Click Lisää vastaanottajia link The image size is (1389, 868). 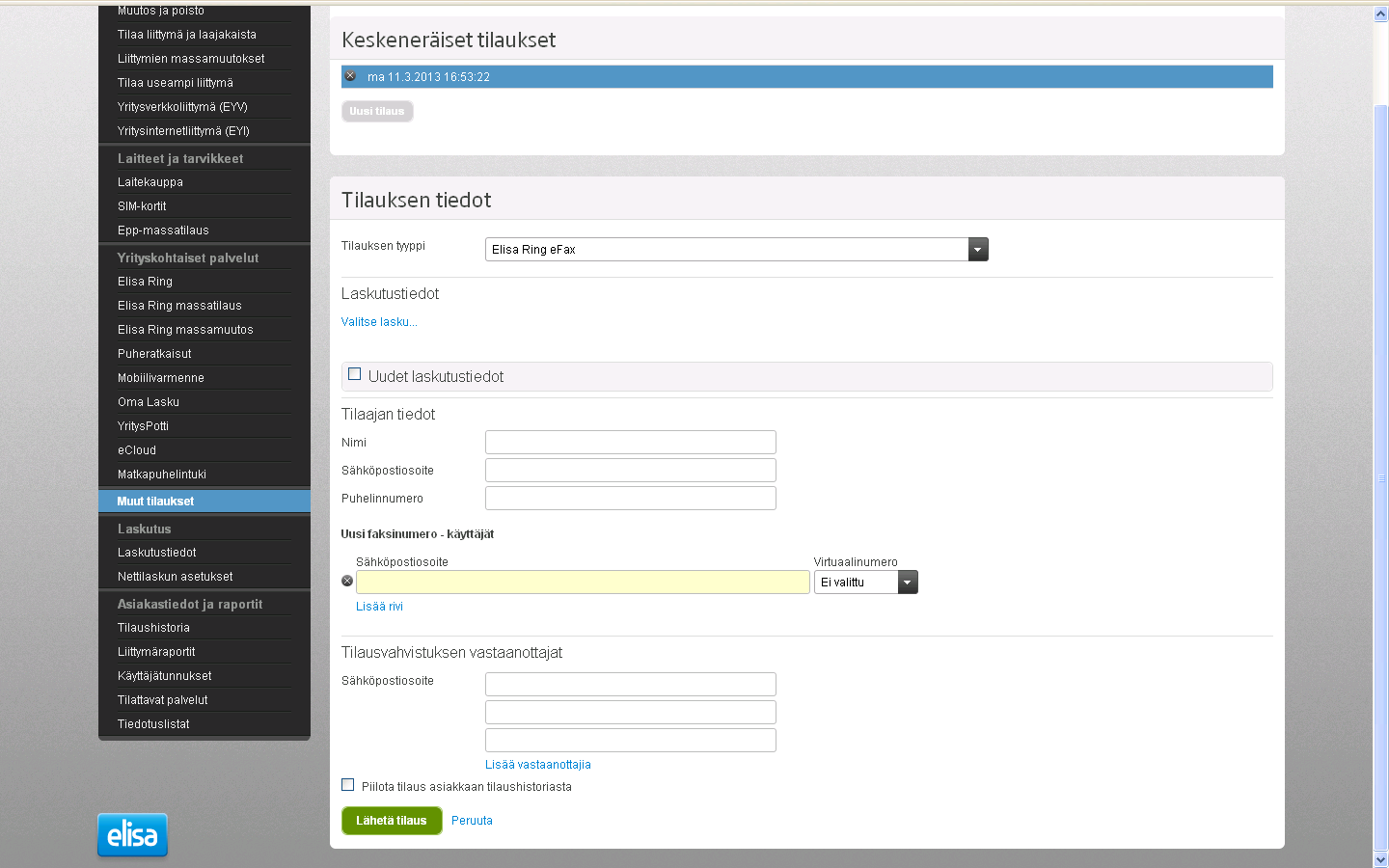click(538, 765)
